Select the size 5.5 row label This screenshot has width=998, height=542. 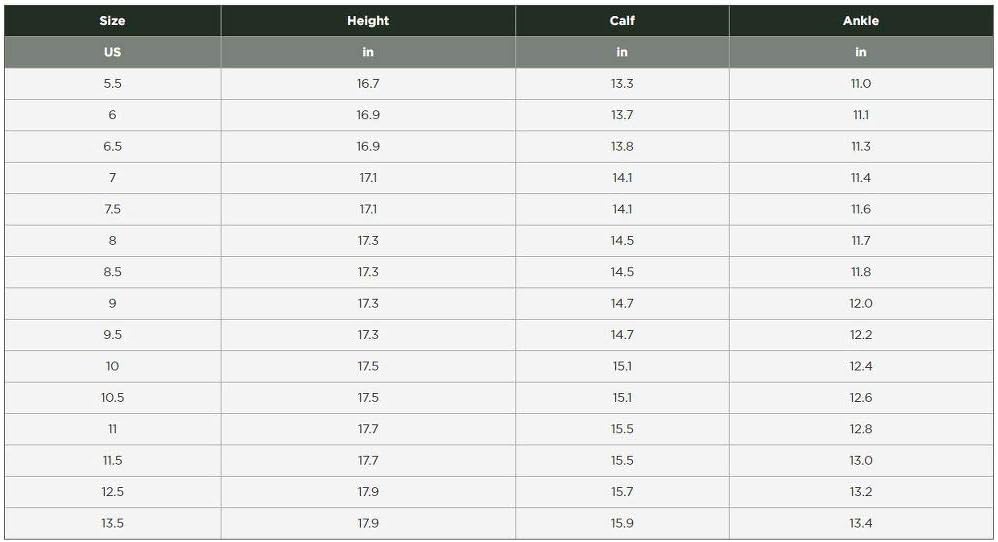coord(112,84)
